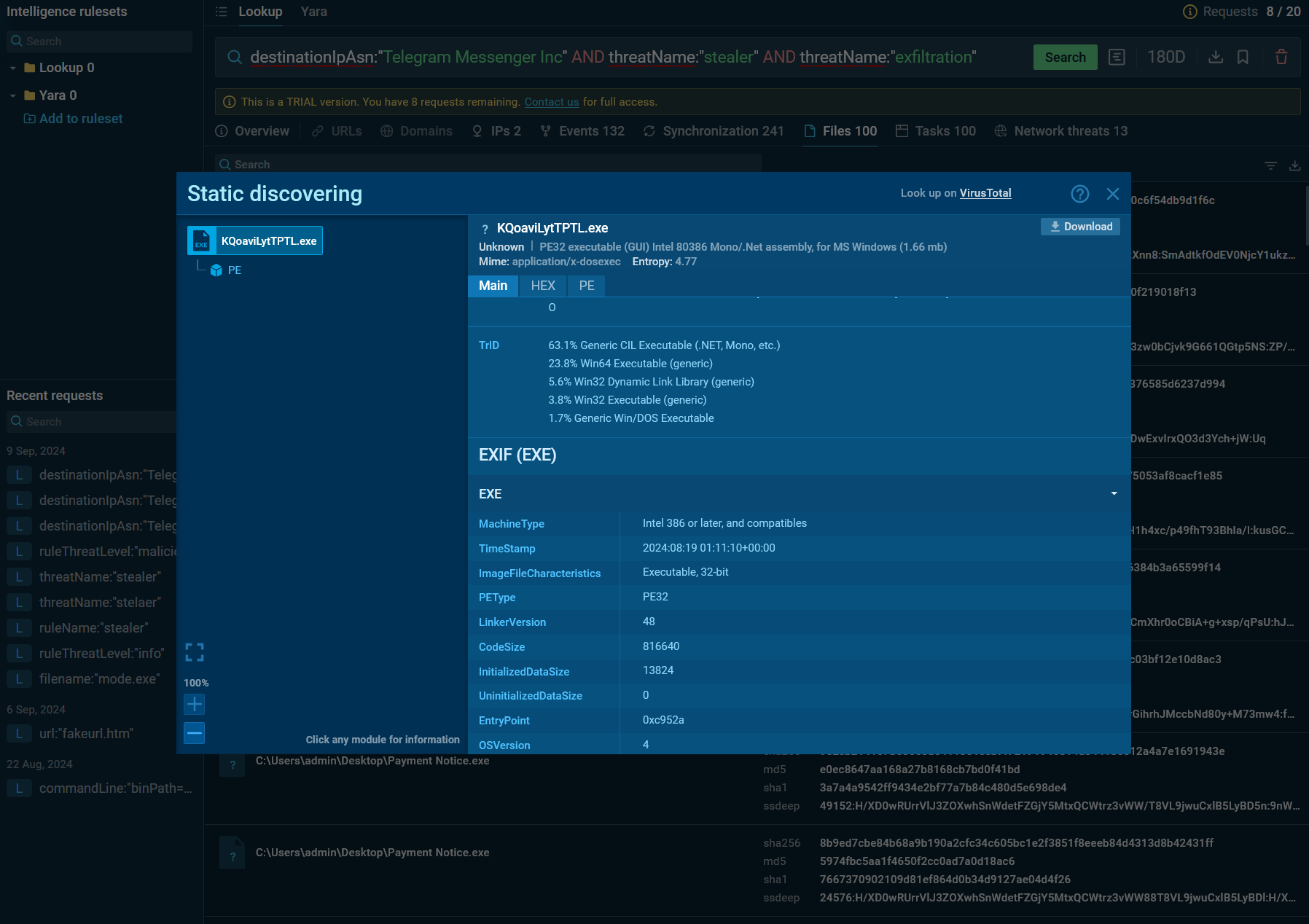Viewport: 1309px width, 924px height.
Task: Collapse the EXE section arrow
Action: pos(1114,494)
